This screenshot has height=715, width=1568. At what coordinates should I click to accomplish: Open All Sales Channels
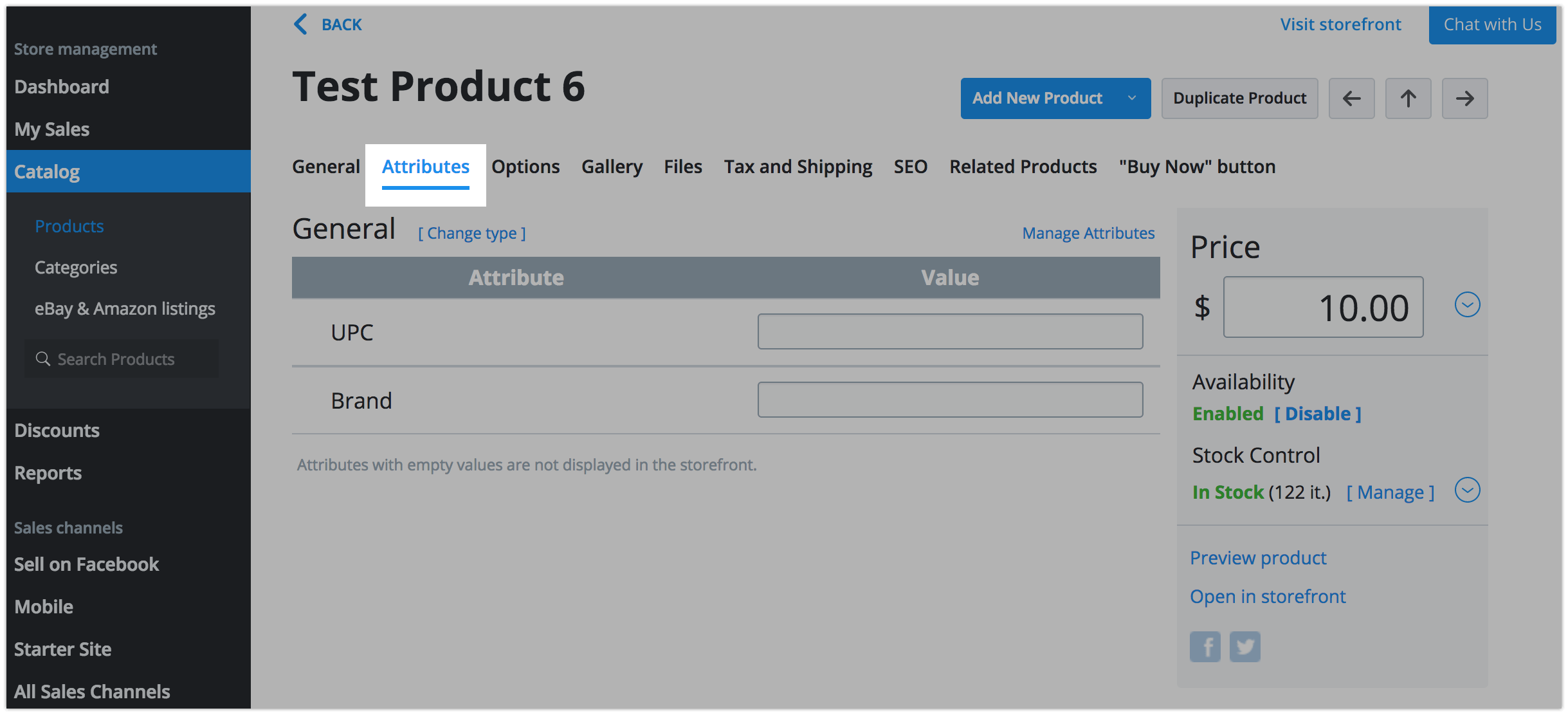click(92, 692)
